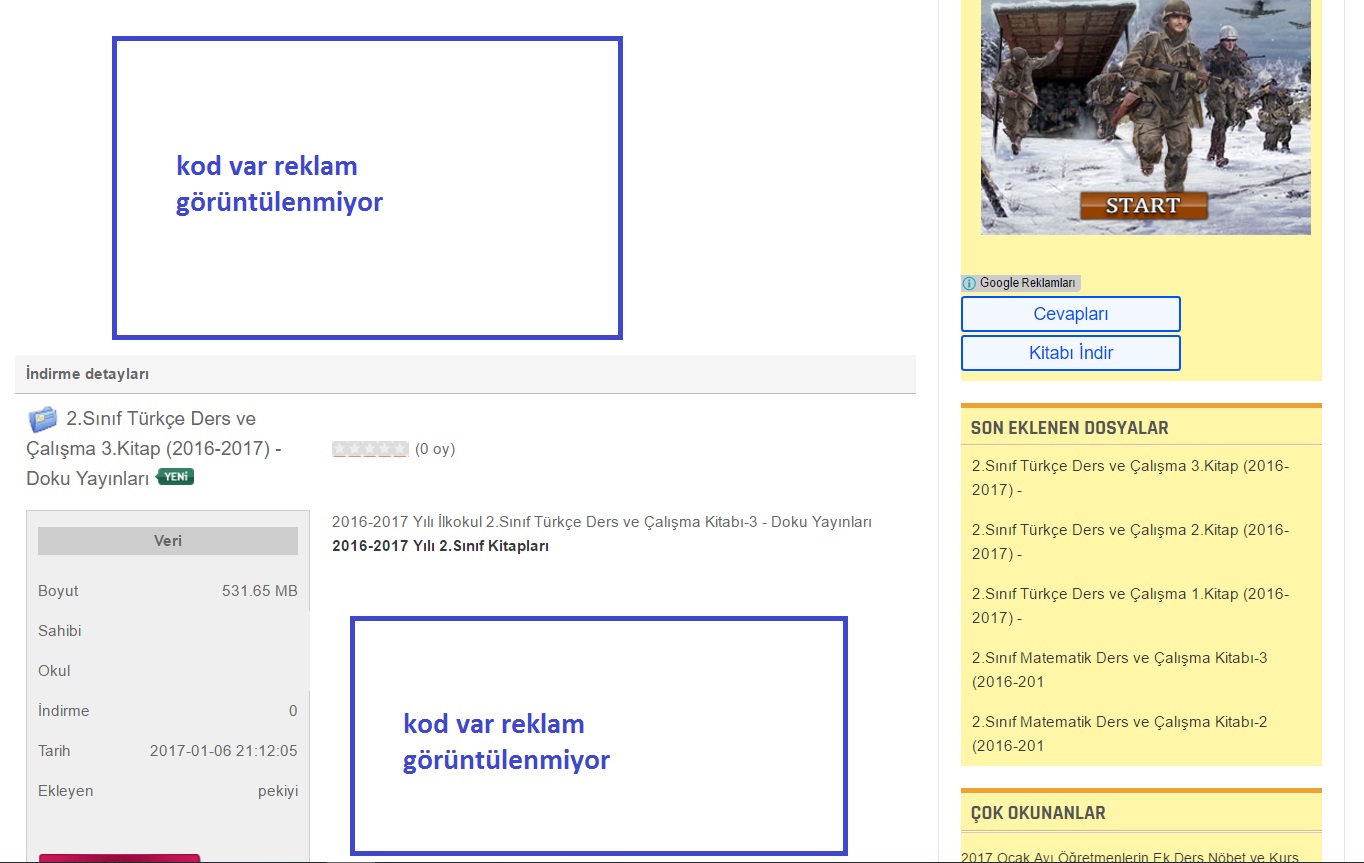The width and height of the screenshot is (1364, 863).
Task: Click the uploader name pekiyi
Action: pos(277,791)
